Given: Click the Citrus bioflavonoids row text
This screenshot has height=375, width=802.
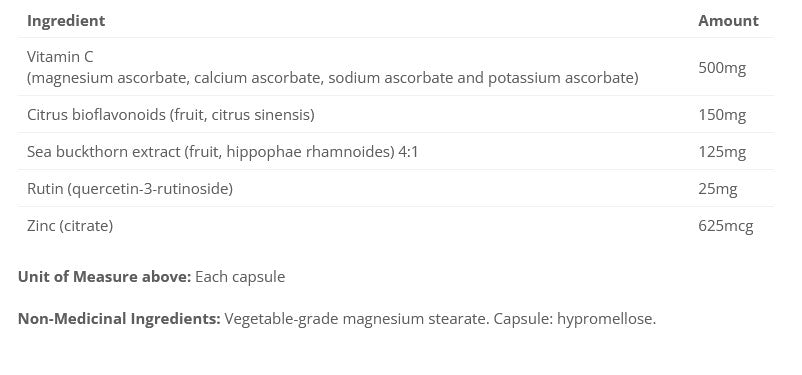Looking at the screenshot, I should click(x=171, y=115).
